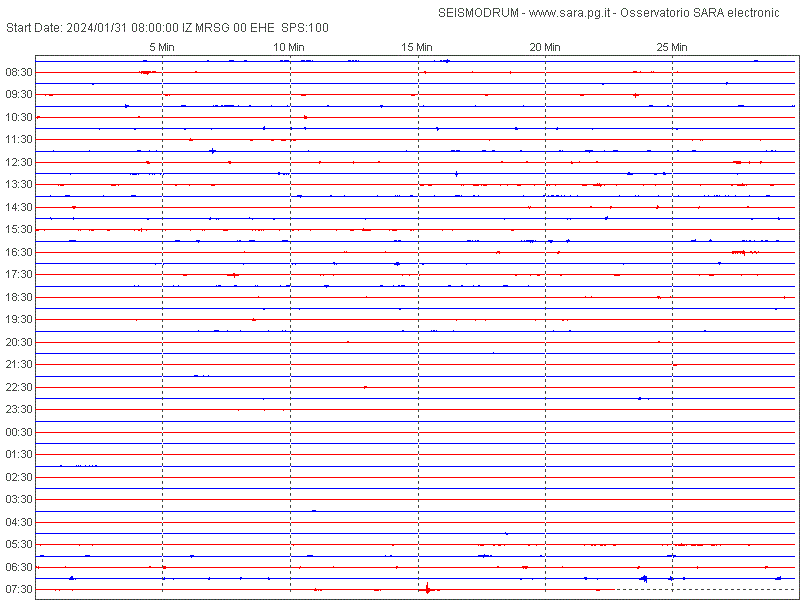Click the 03:30 time label
800x600 pixels.
click(x=19, y=499)
